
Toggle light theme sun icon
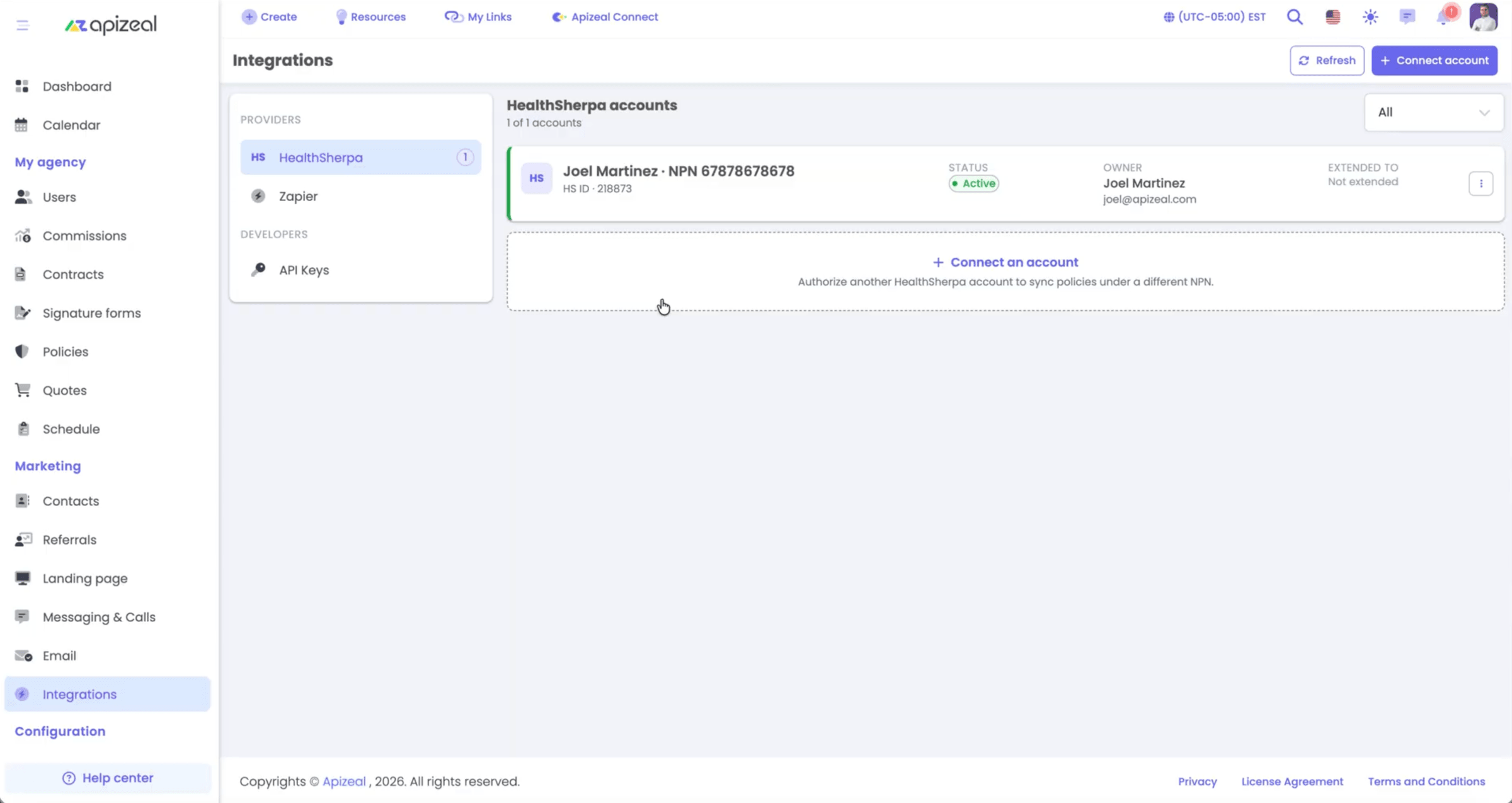tap(1370, 17)
